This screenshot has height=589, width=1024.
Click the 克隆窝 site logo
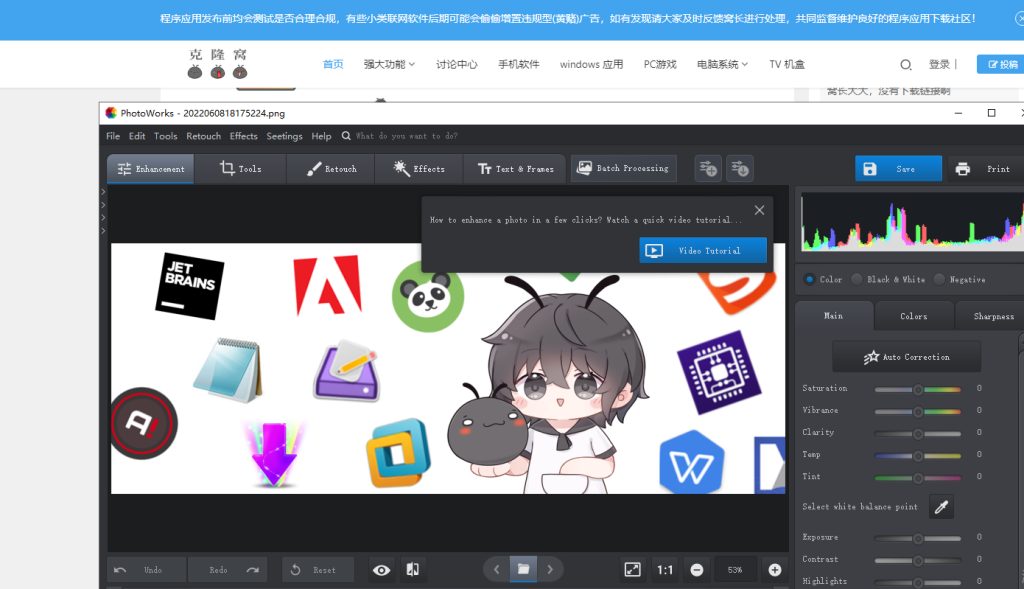coord(217,64)
